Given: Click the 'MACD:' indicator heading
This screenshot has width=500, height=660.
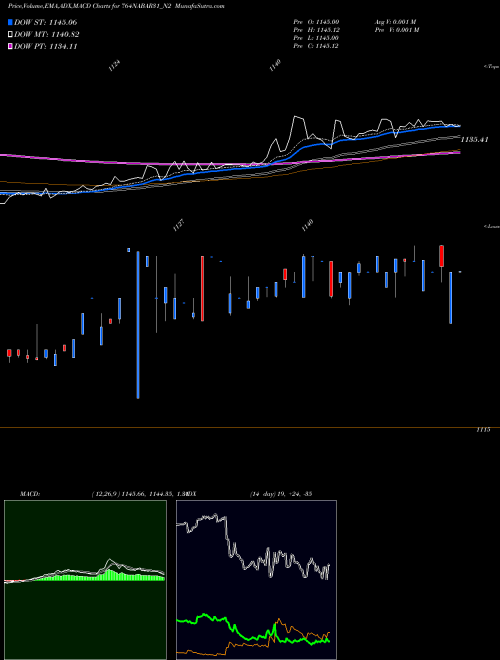Looking at the screenshot, I should pyautogui.click(x=30, y=494).
